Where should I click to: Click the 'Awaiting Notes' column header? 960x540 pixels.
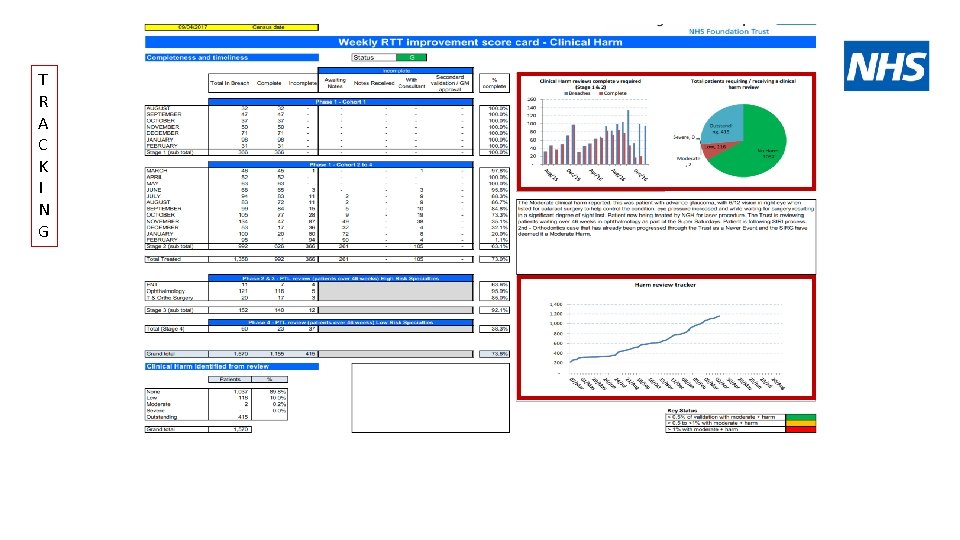[x=335, y=83]
